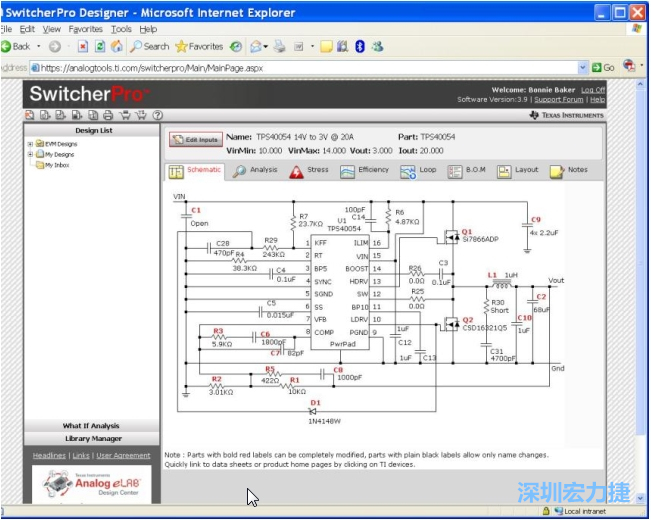Click the Edit Inputs button
Viewport: 651px width, 520px height.
coord(194,140)
